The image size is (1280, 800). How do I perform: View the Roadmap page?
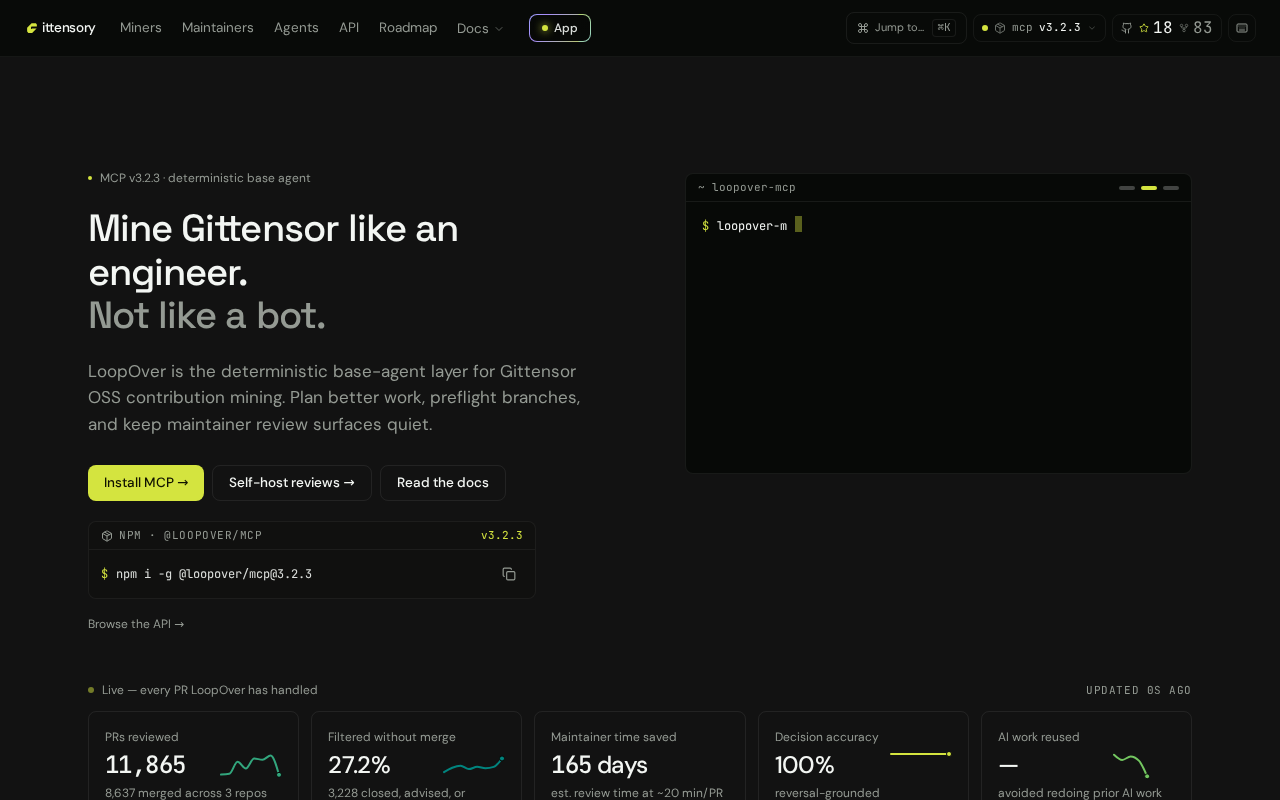[x=408, y=28]
